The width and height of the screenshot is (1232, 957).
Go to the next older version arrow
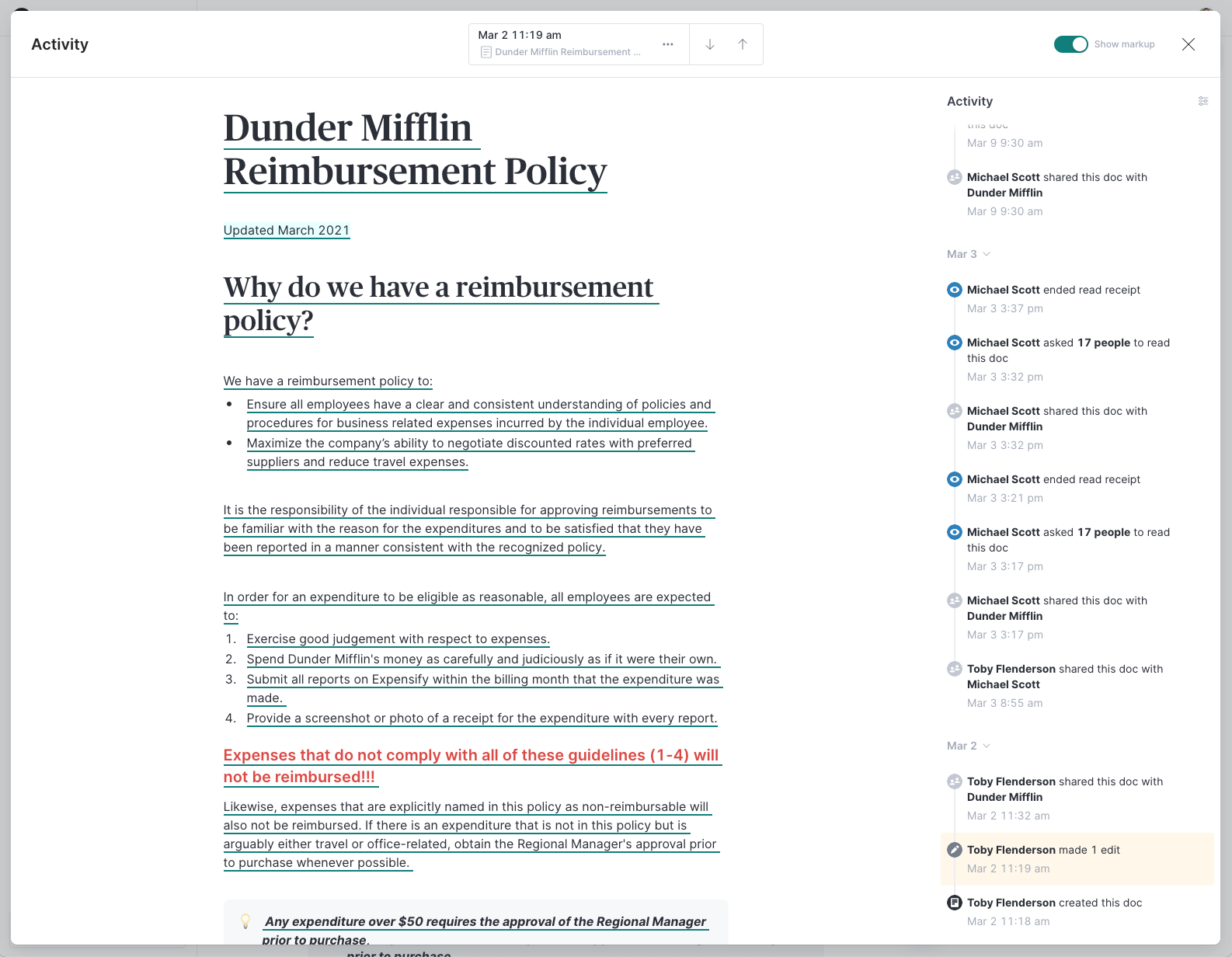point(710,44)
